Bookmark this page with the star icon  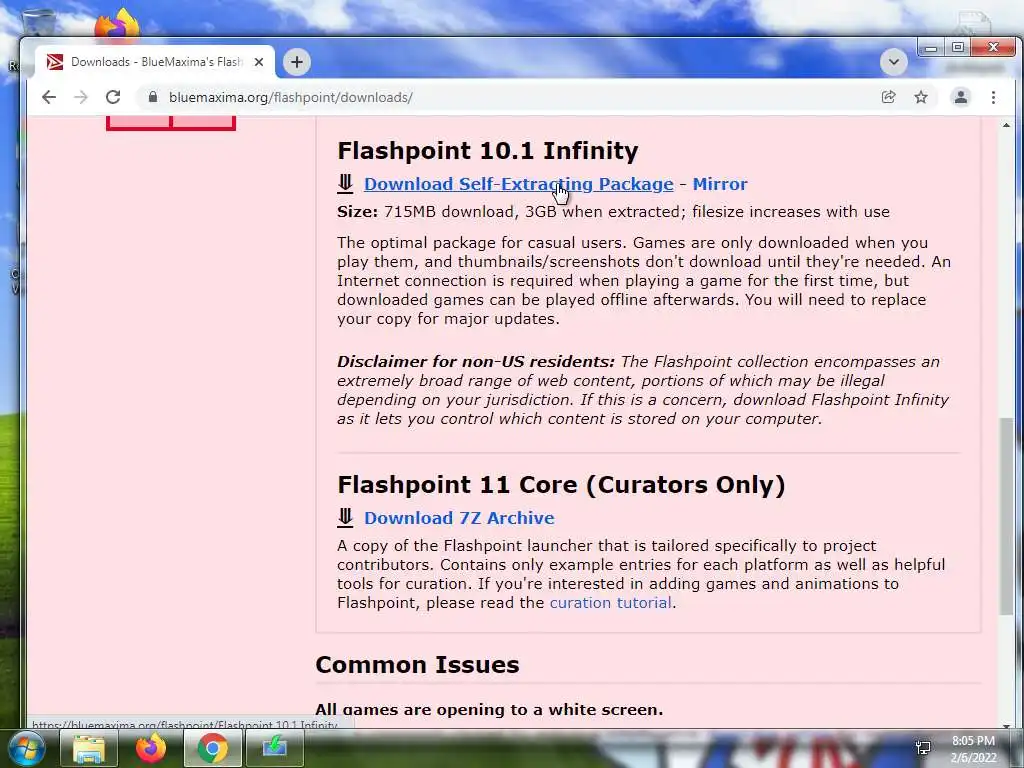click(921, 97)
